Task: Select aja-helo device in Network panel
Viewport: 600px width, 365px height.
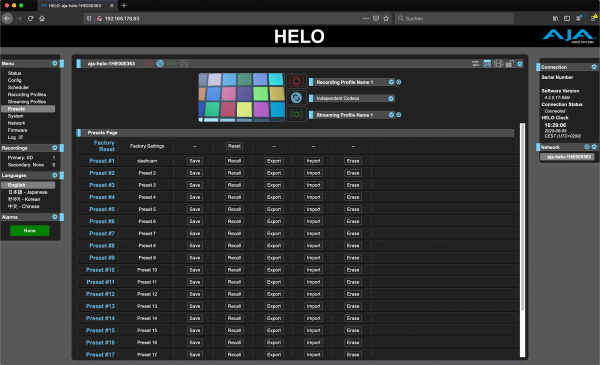Action: pyautogui.click(x=568, y=157)
